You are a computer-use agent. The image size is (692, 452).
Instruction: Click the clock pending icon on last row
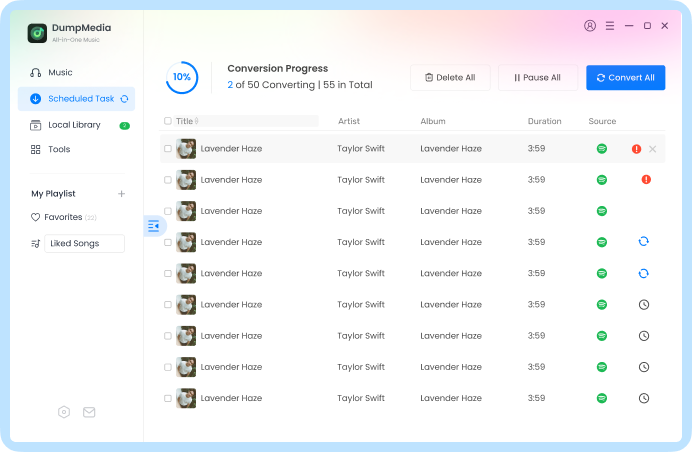point(644,397)
